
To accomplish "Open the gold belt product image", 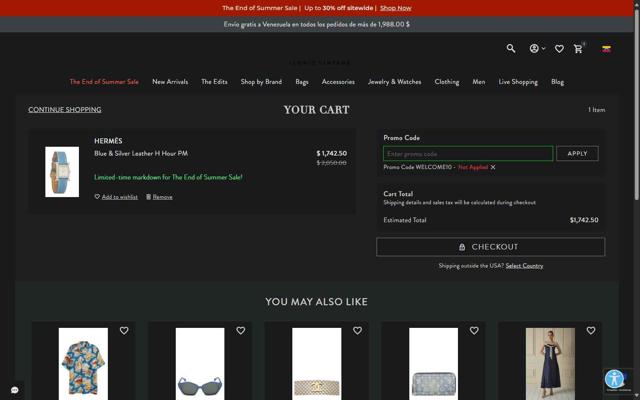I will (x=317, y=364).
